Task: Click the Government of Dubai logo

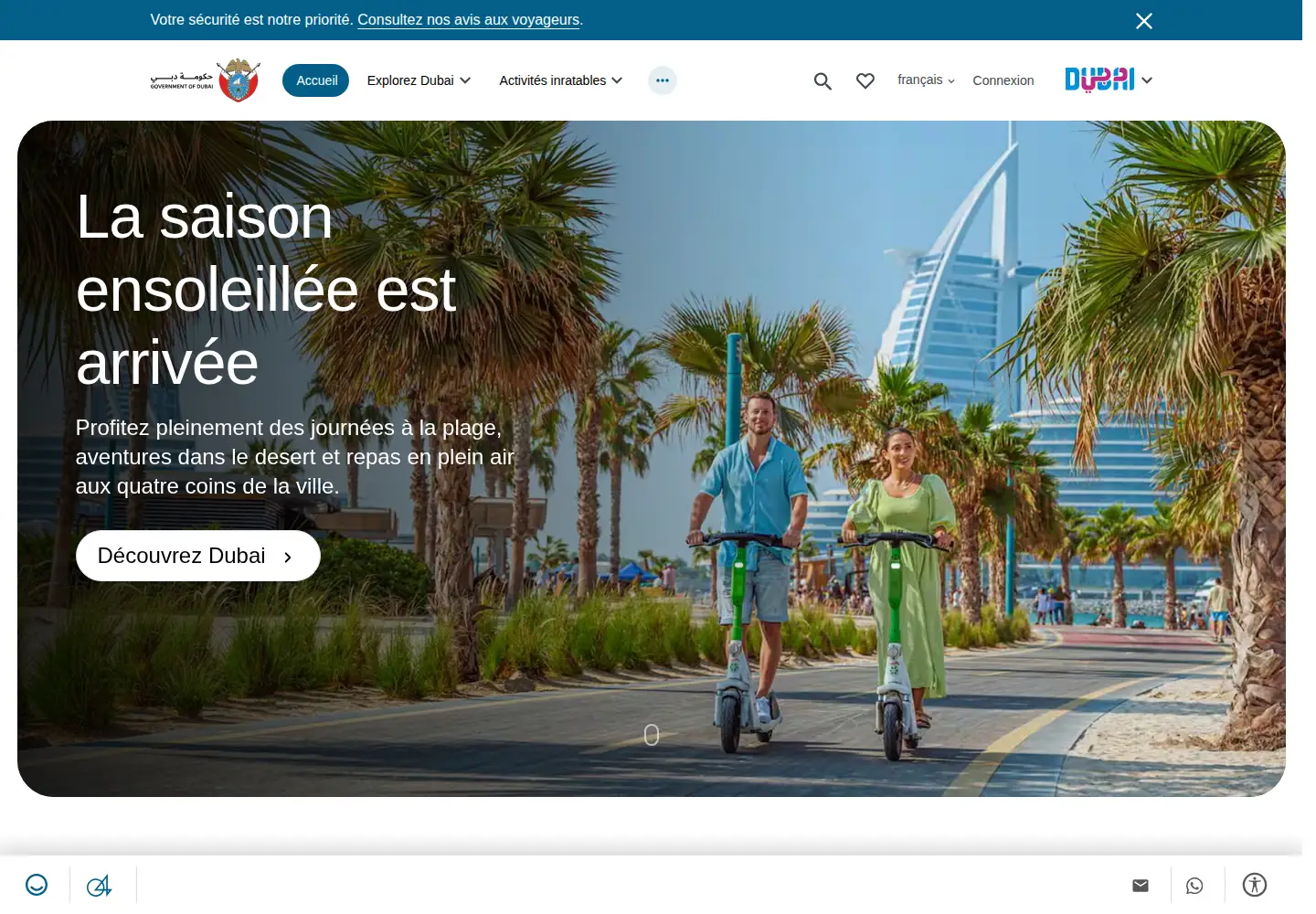Action: [x=206, y=80]
